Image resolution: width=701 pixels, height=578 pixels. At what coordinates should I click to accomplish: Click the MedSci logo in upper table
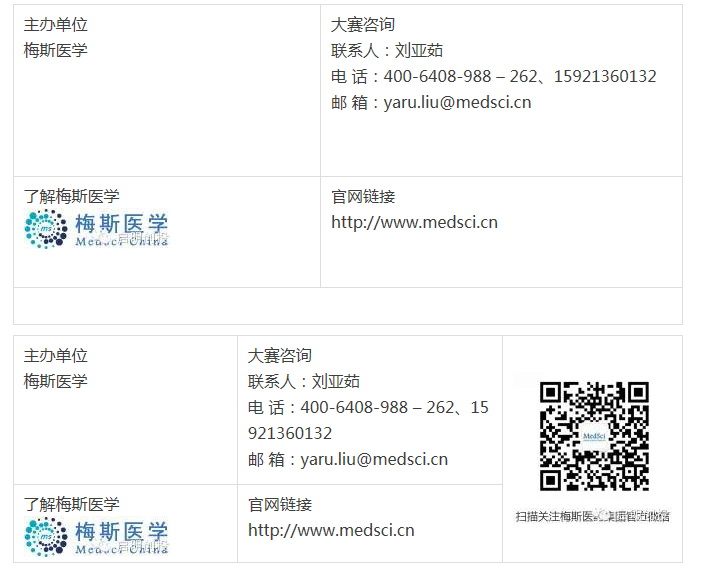tap(97, 229)
